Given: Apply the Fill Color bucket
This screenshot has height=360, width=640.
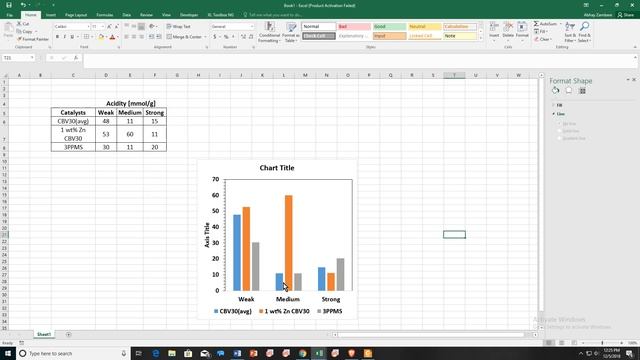Looking at the screenshot, I should point(101,37).
